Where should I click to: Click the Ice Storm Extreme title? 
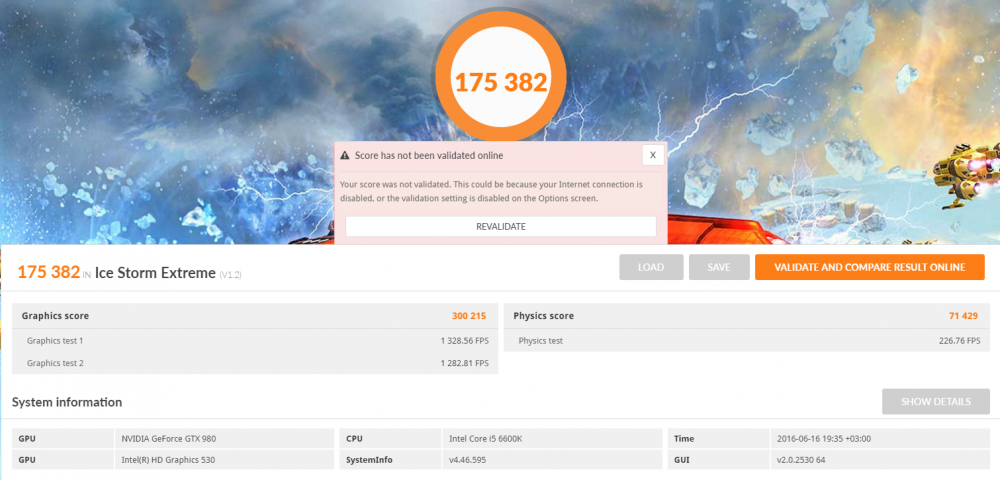[155, 273]
